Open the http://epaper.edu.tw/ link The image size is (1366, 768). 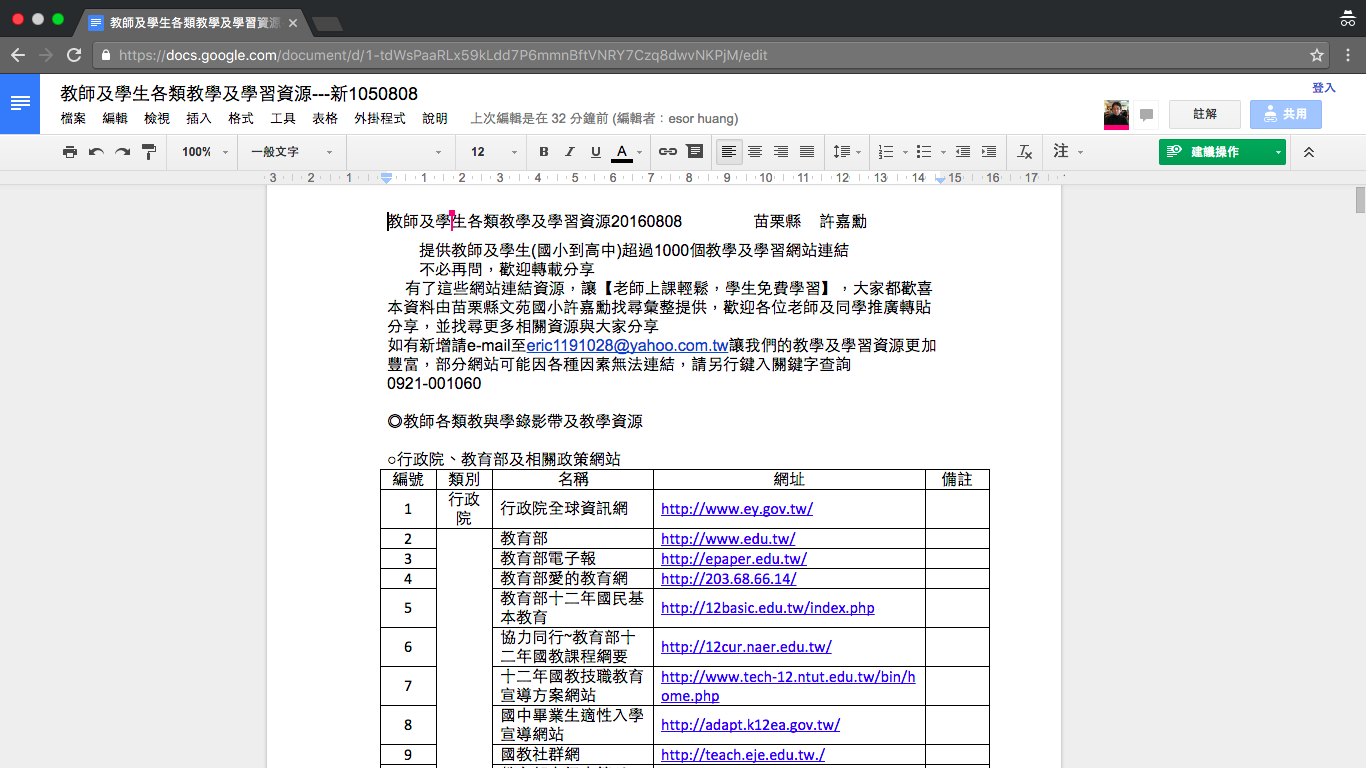(x=734, y=559)
